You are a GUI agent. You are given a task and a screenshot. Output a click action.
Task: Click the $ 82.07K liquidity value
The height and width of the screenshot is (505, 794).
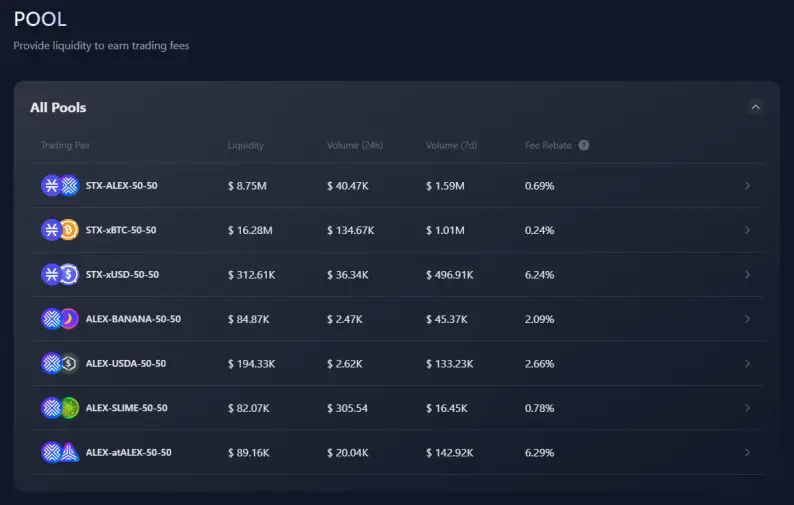249,408
